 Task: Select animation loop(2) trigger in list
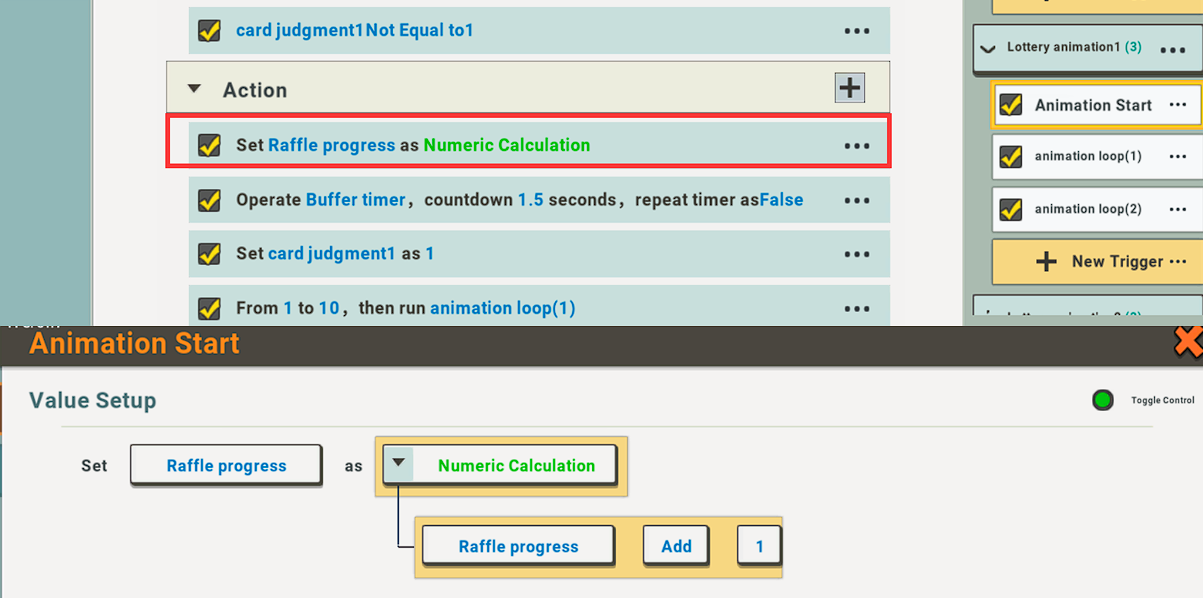coord(1088,209)
